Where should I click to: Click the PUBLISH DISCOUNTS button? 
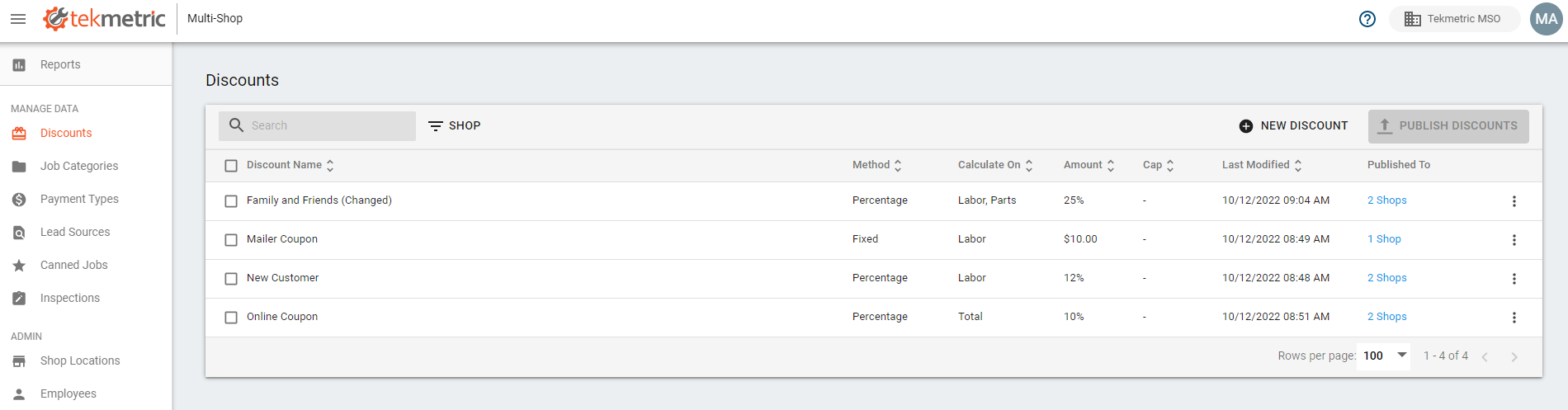tap(1448, 126)
